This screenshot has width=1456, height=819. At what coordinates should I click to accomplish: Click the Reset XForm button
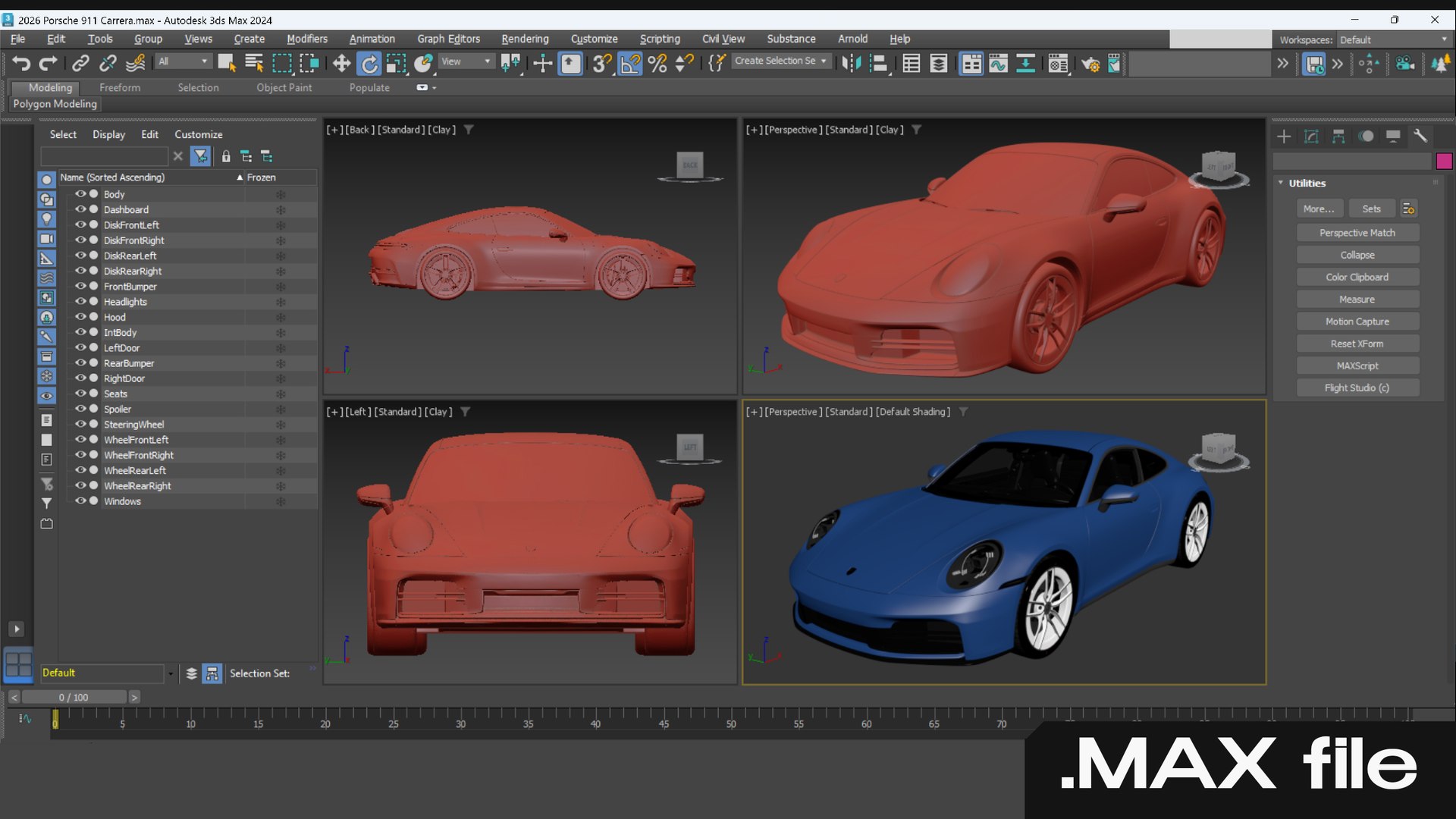(1357, 344)
